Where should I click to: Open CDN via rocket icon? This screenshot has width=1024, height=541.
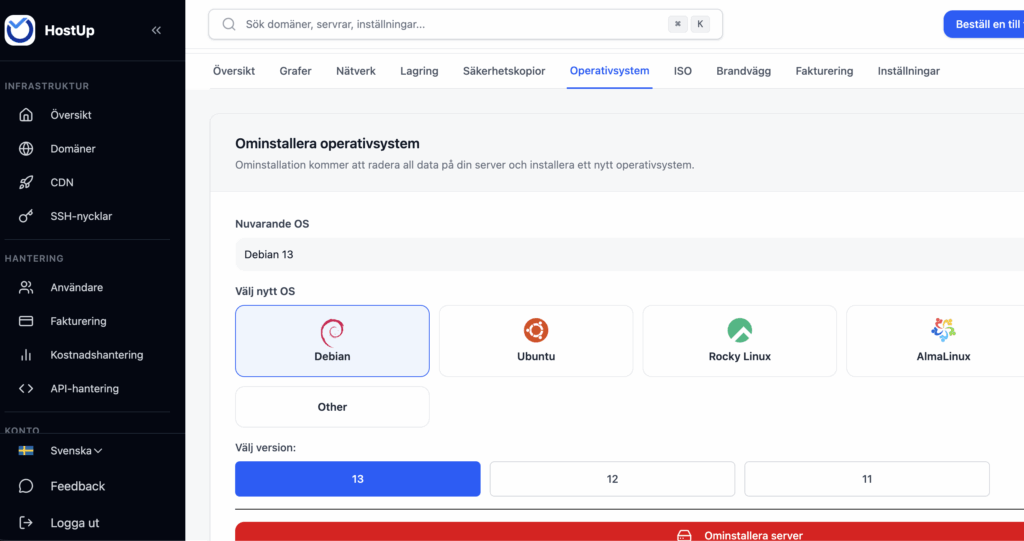pyautogui.click(x=27, y=183)
